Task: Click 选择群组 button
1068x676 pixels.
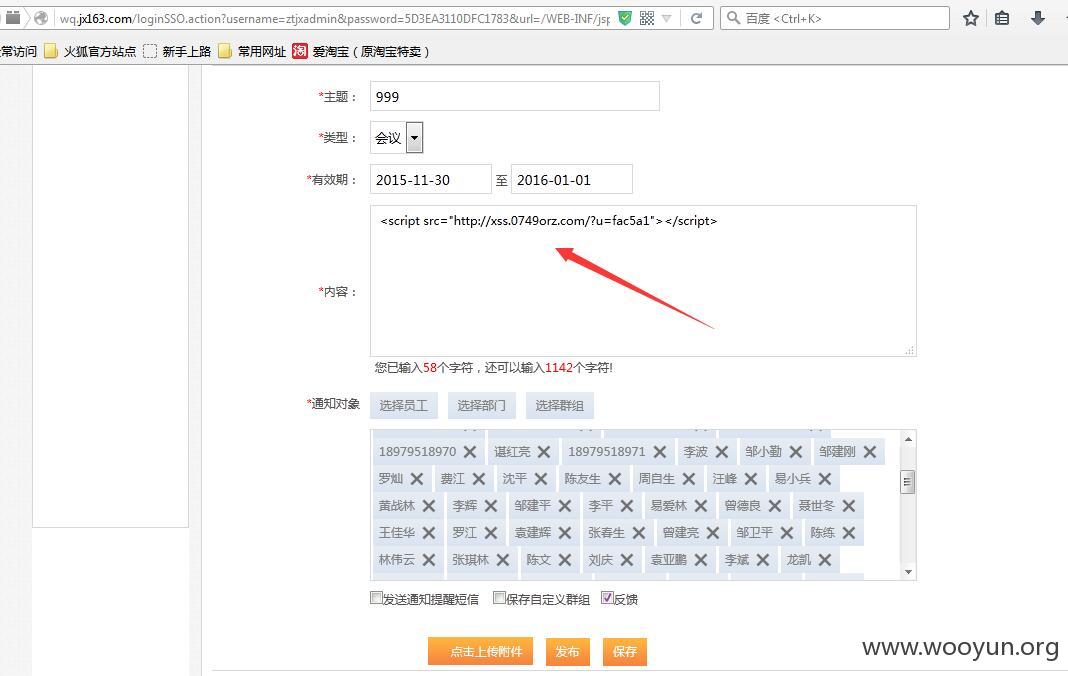Action: tap(559, 405)
